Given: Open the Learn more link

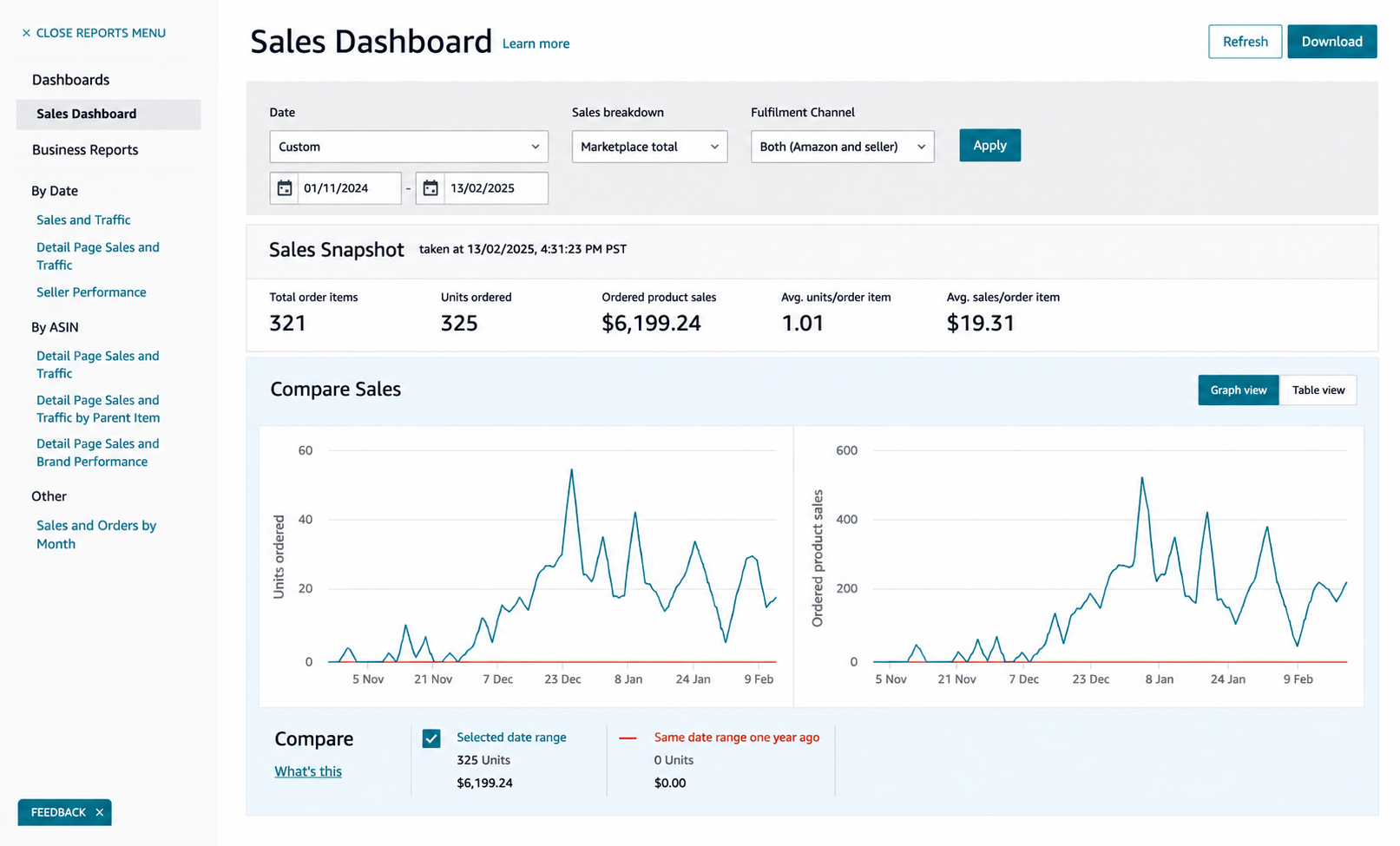Looking at the screenshot, I should [x=536, y=43].
